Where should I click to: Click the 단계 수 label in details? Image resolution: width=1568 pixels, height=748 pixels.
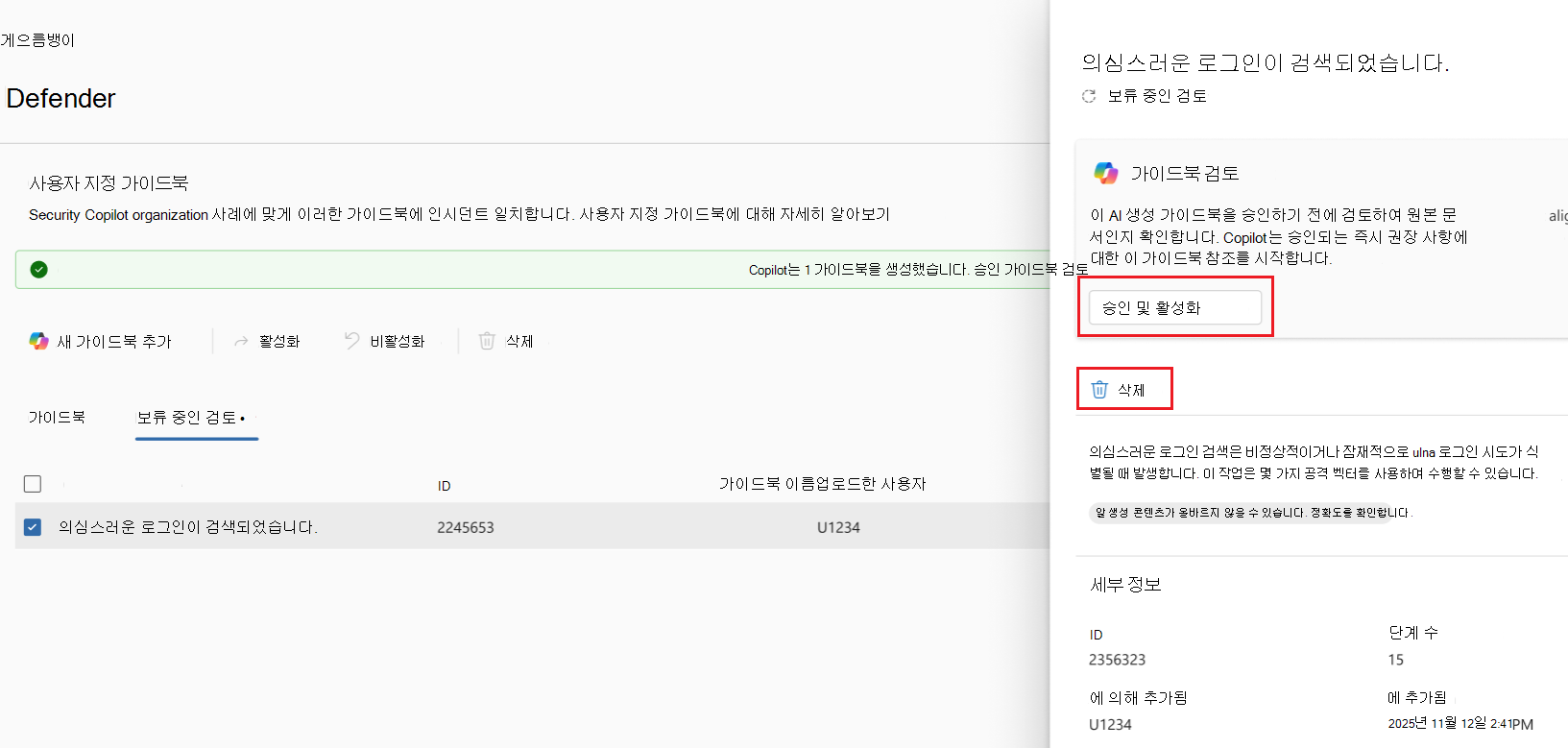[1413, 633]
